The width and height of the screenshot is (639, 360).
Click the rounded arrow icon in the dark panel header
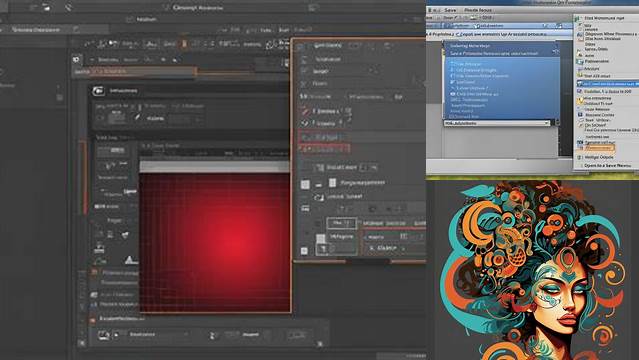98,91
